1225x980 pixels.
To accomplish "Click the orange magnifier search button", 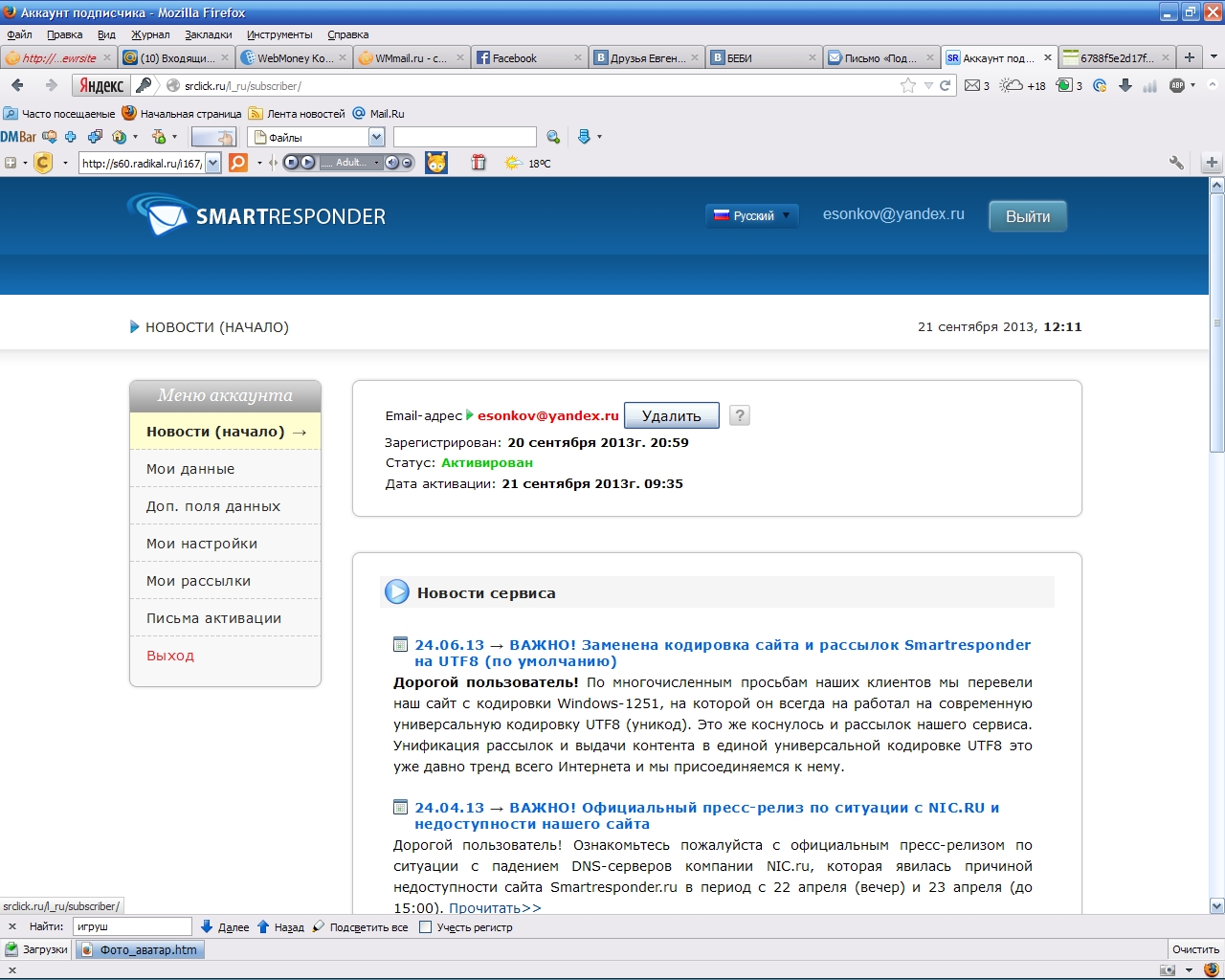I will click(238, 163).
